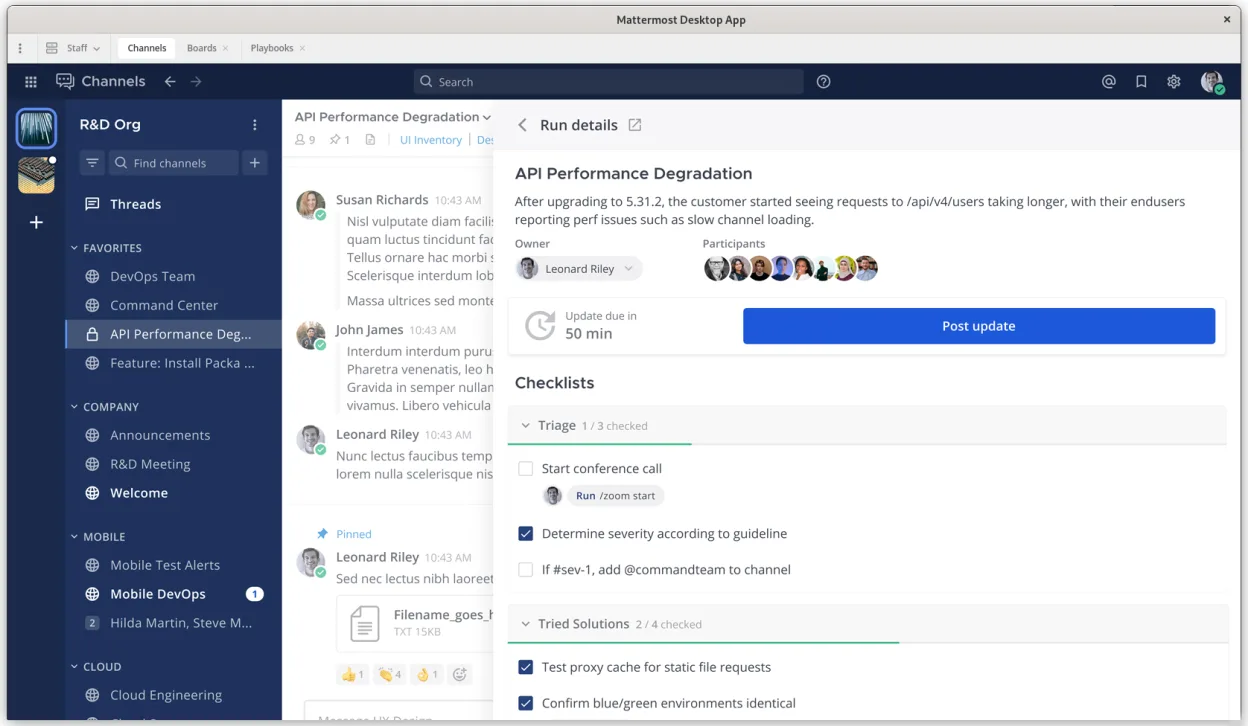Screen dimensions: 1248x726
Task: Add reaction emoji icon on Leonard's post
Action: [x=460, y=675]
